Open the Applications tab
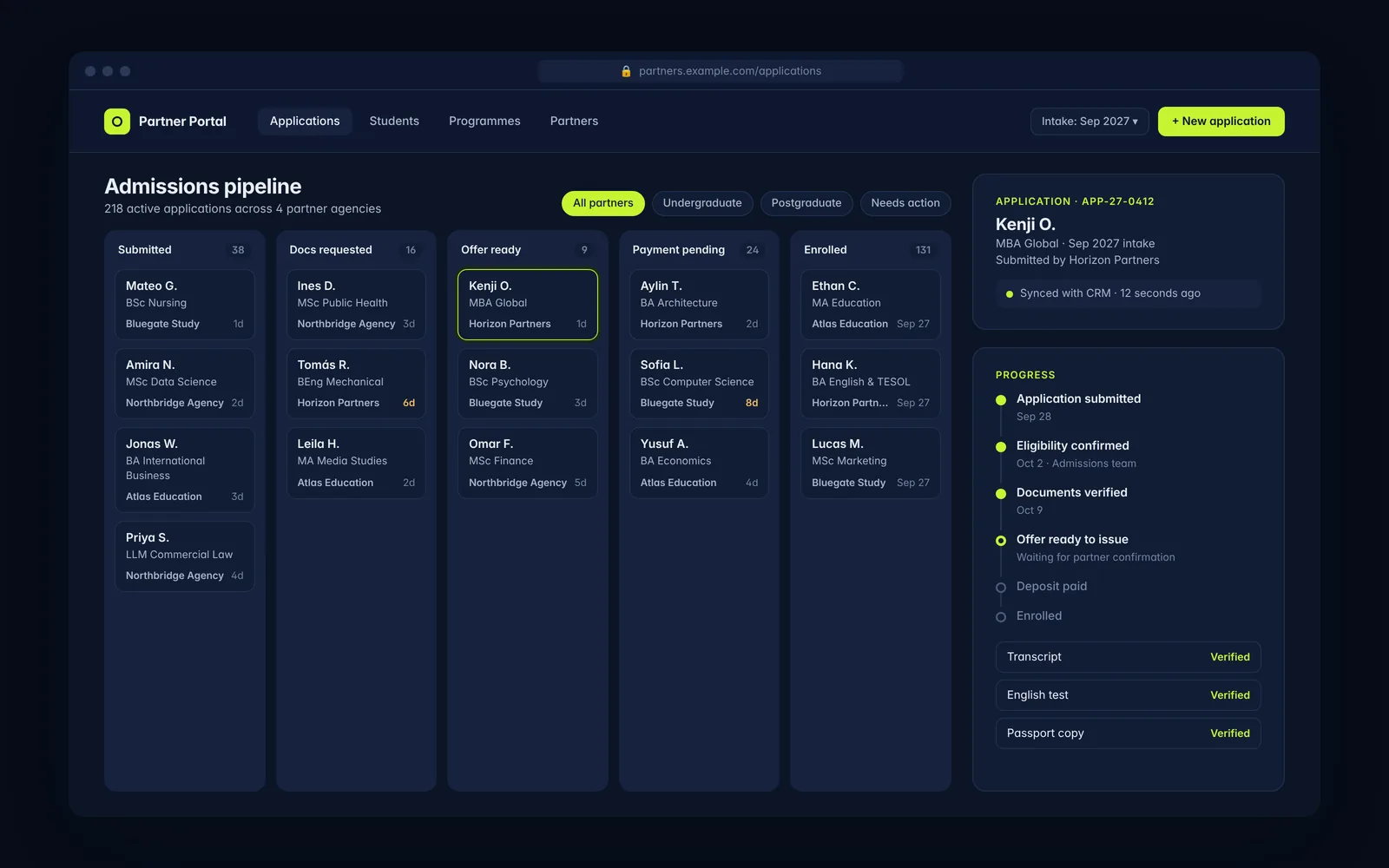This screenshot has height=868, width=1389. [305, 122]
